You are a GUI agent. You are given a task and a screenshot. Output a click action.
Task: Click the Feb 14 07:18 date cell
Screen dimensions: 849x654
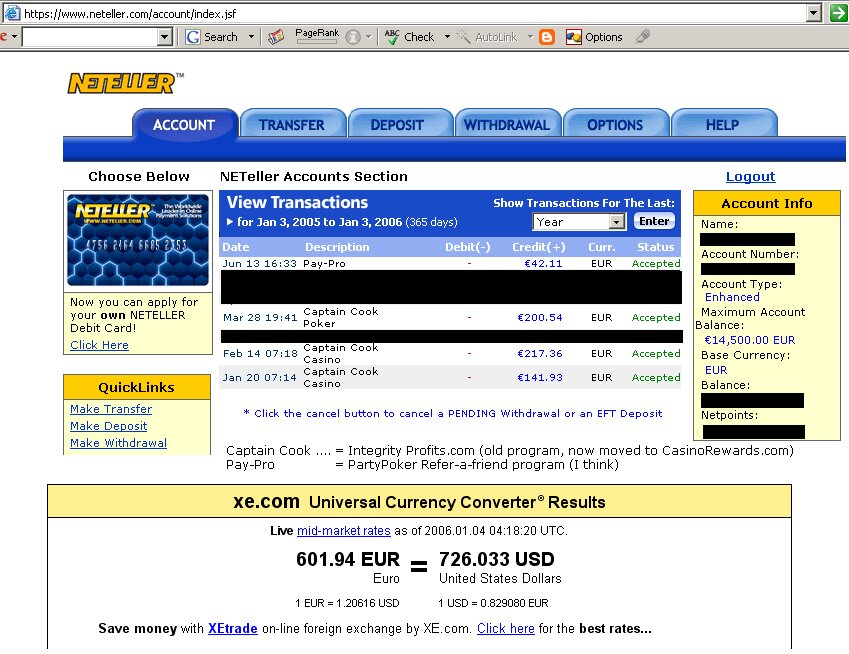coord(260,354)
